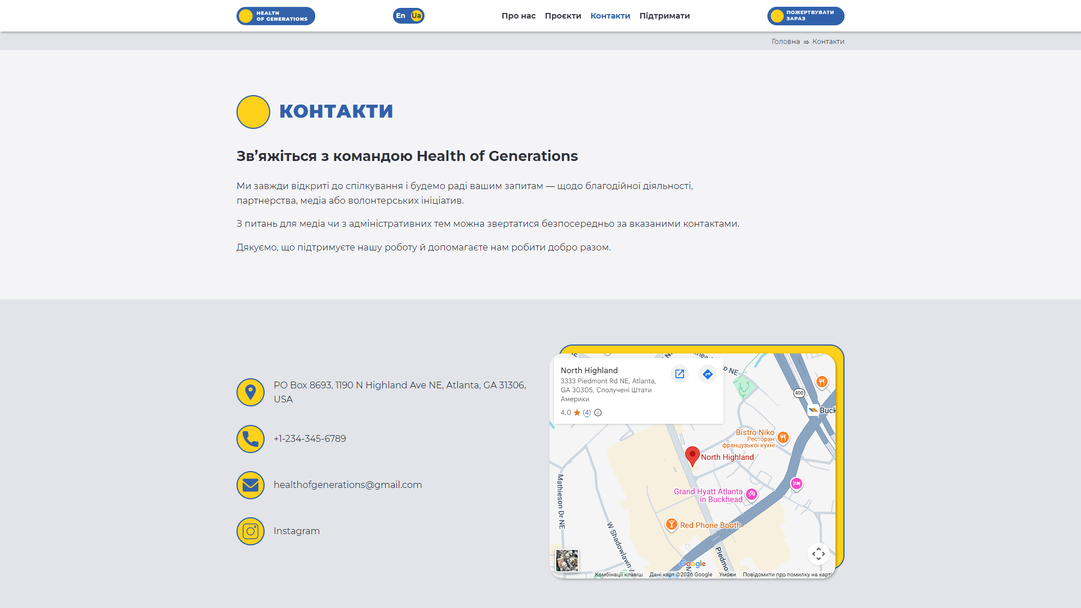Click the email envelope icon
This screenshot has width=1081, height=608.
tap(250, 485)
